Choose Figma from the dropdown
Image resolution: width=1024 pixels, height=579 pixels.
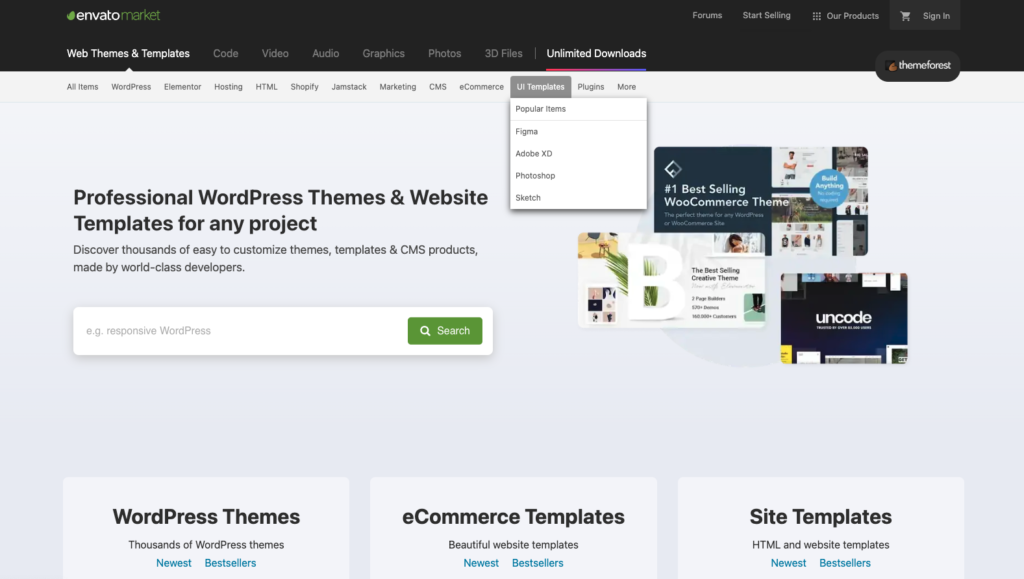(578, 132)
